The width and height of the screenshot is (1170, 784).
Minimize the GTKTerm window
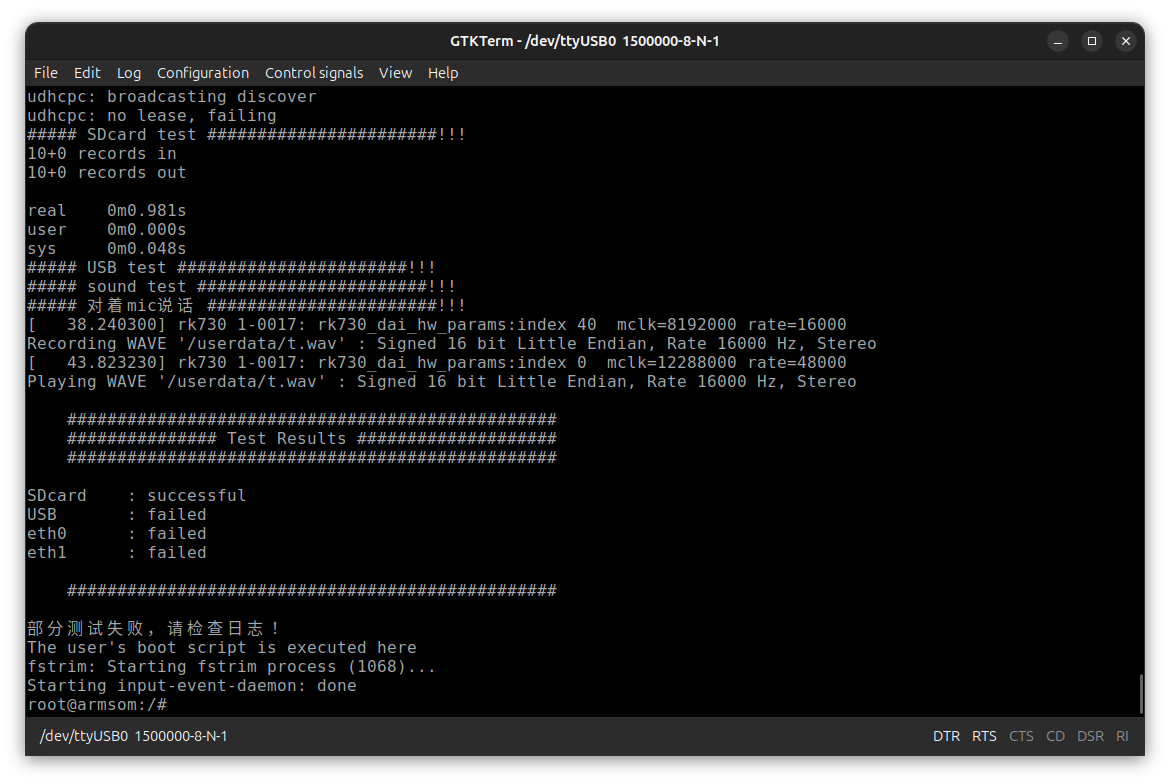(1058, 41)
